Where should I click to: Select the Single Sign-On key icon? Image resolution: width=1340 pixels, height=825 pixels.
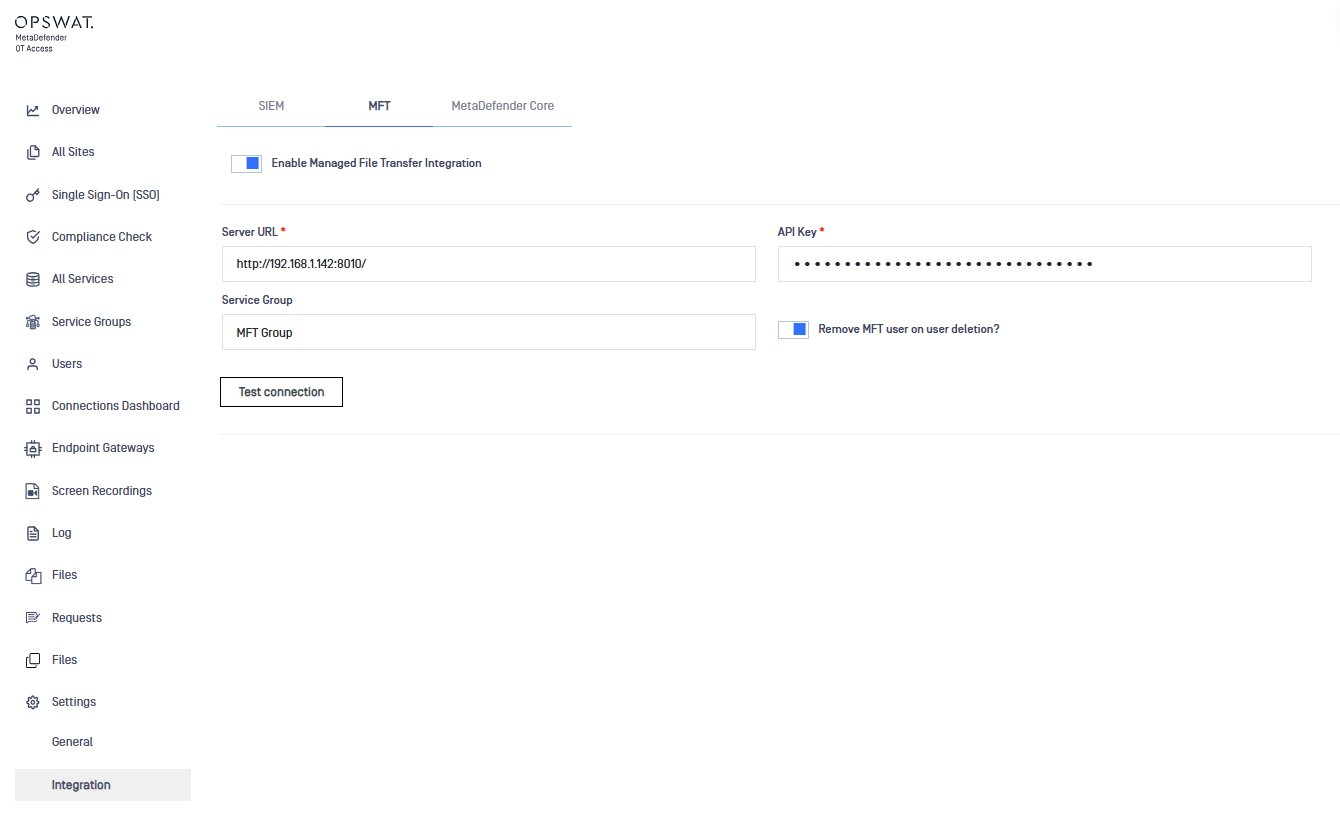click(x=33, y=195)
